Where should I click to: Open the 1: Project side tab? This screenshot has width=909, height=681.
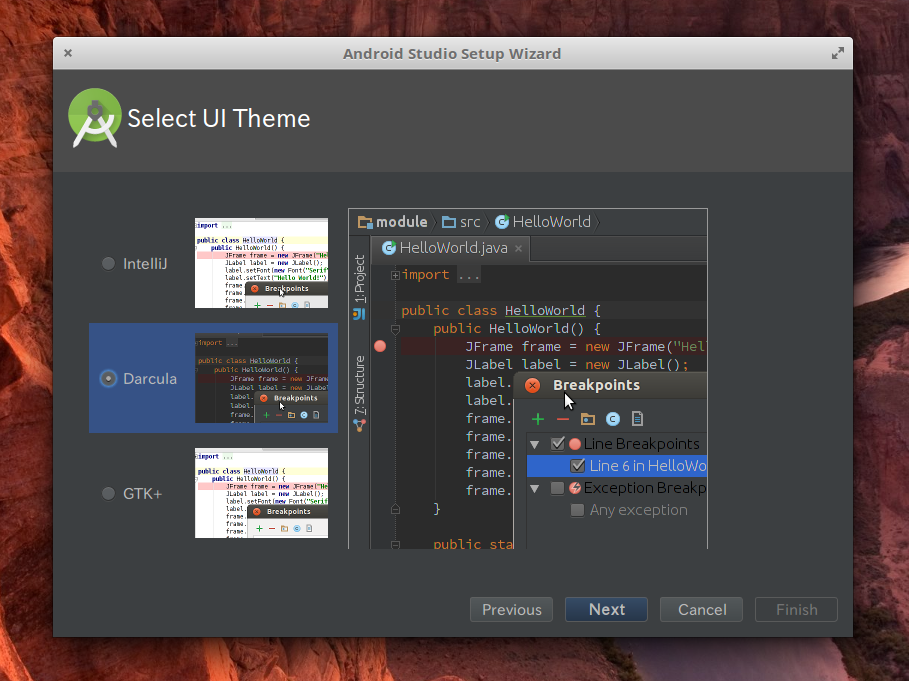359,286
